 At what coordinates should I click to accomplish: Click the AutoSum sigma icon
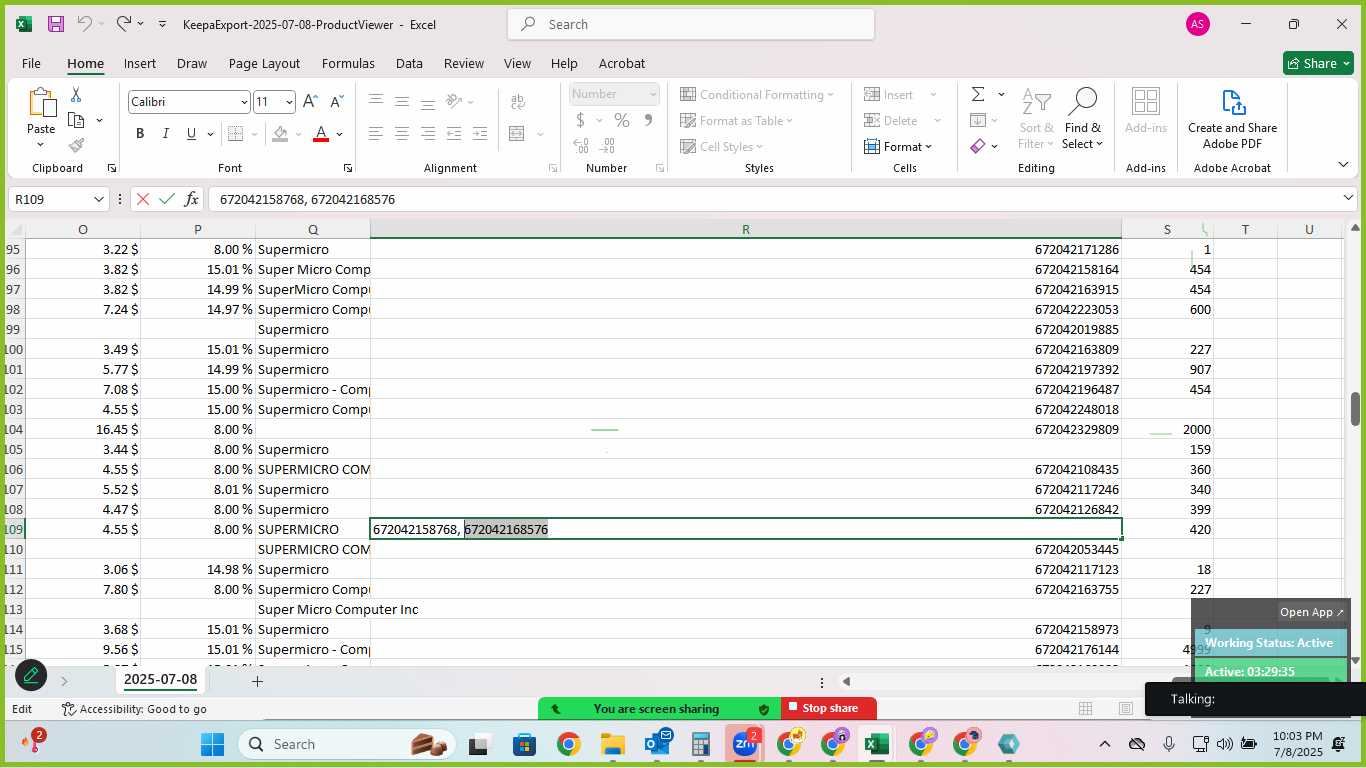pyautogui.click(x=978, y=94)
